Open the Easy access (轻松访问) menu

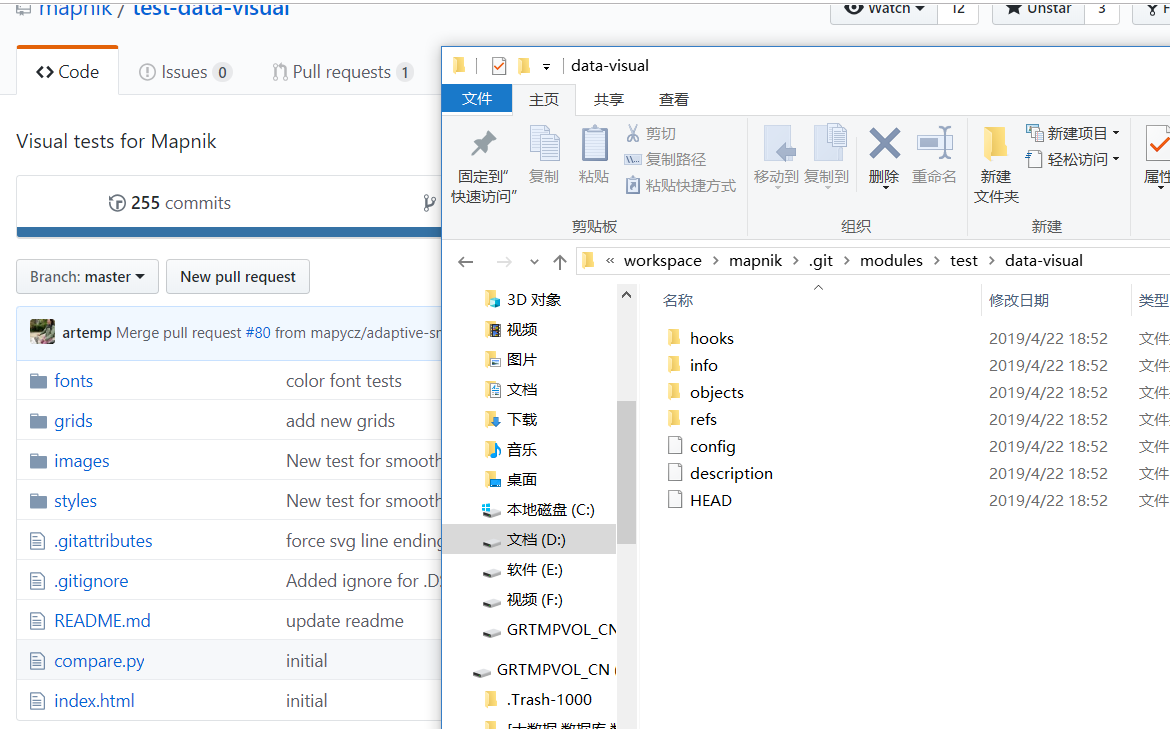1073,159
